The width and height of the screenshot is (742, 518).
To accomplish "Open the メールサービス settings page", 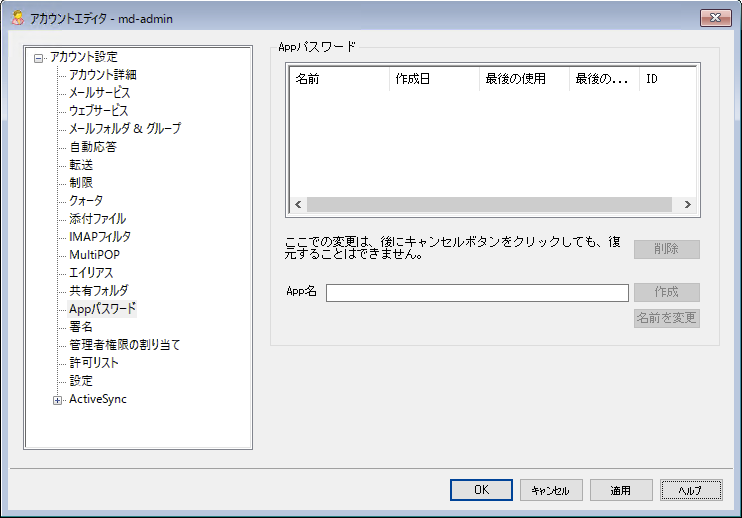I will pyautogui.click(x=99, y=93).
